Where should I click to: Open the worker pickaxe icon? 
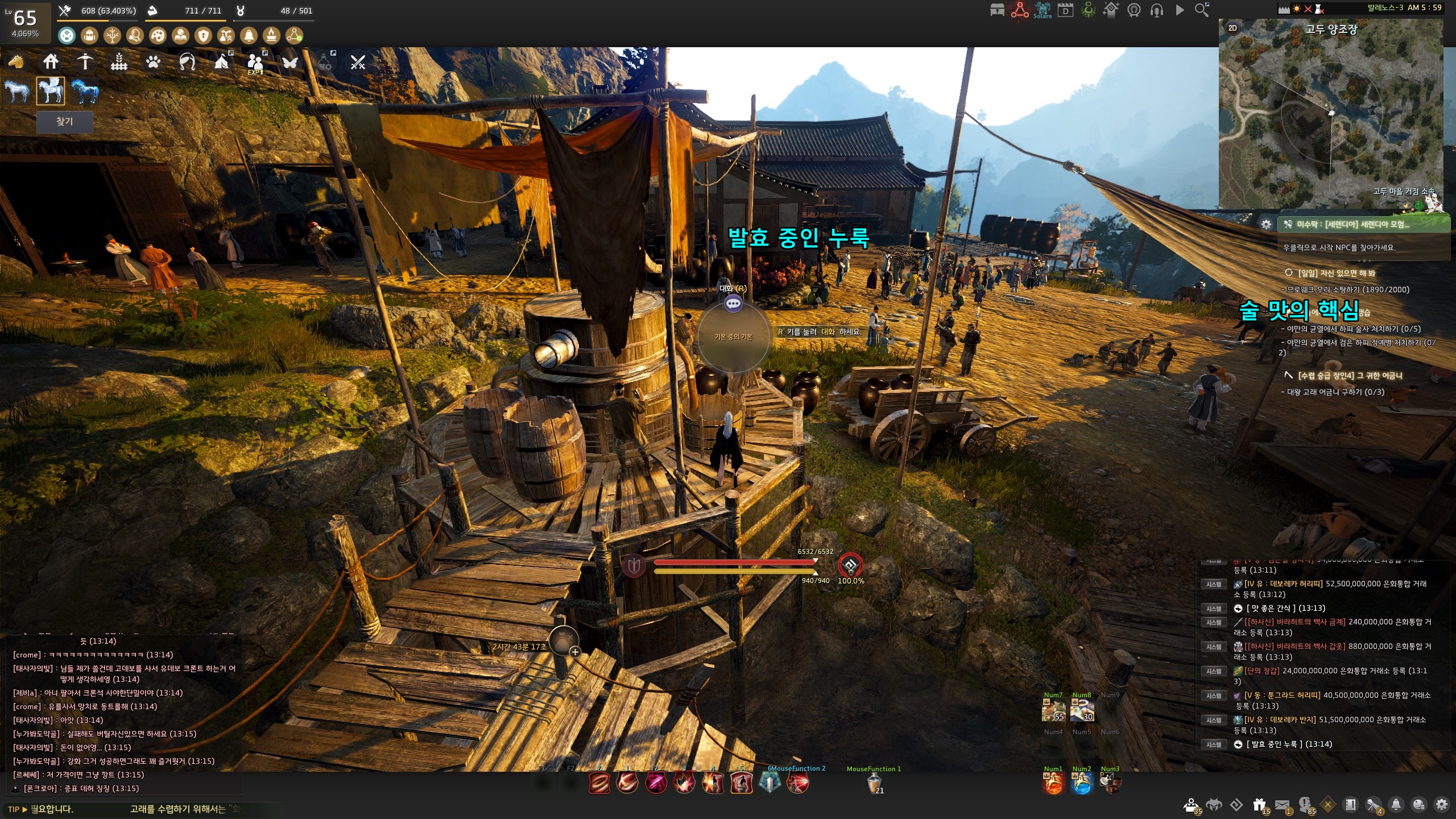pos(85,61)
